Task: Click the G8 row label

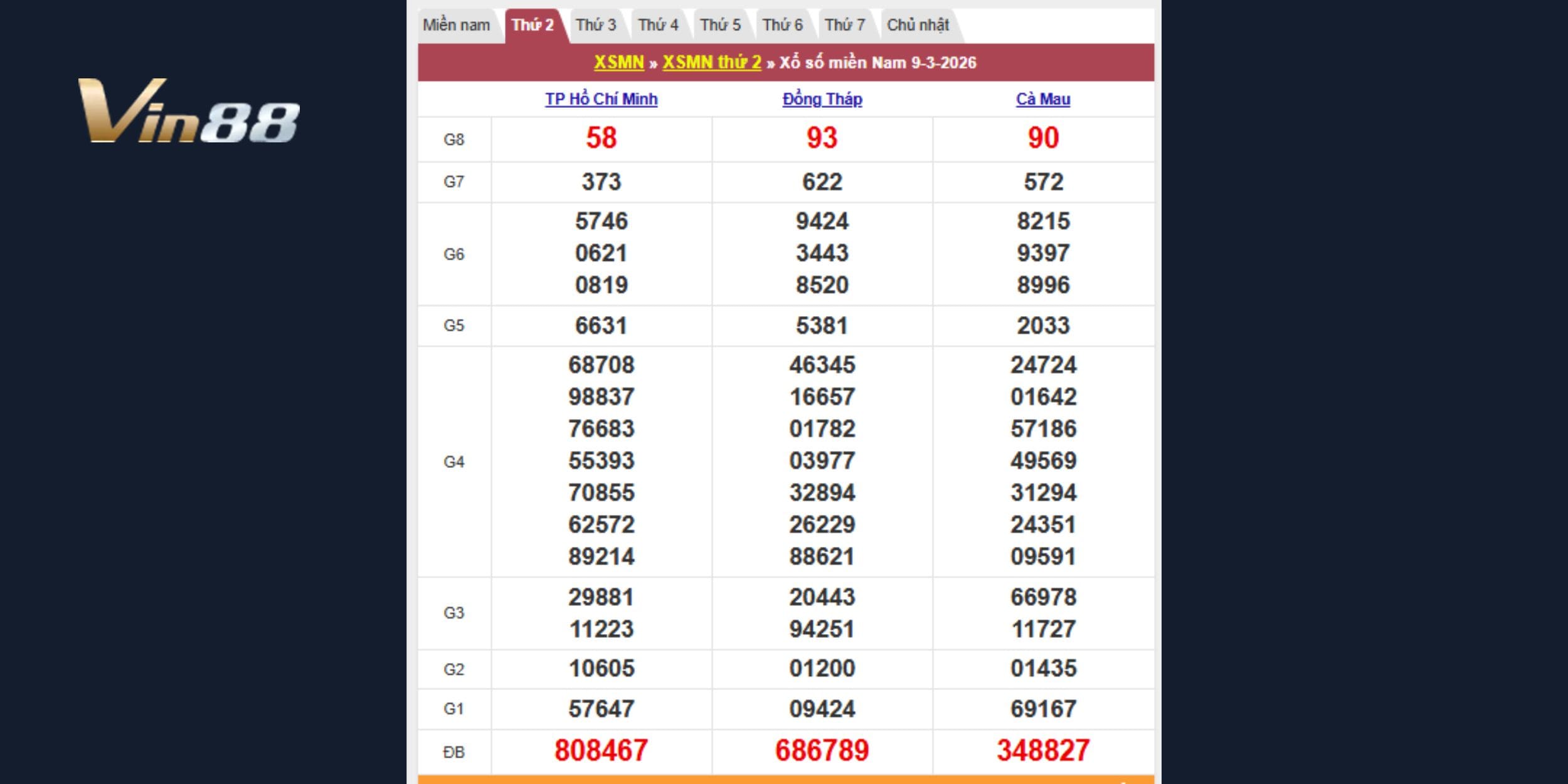Action: pos(453,139)
